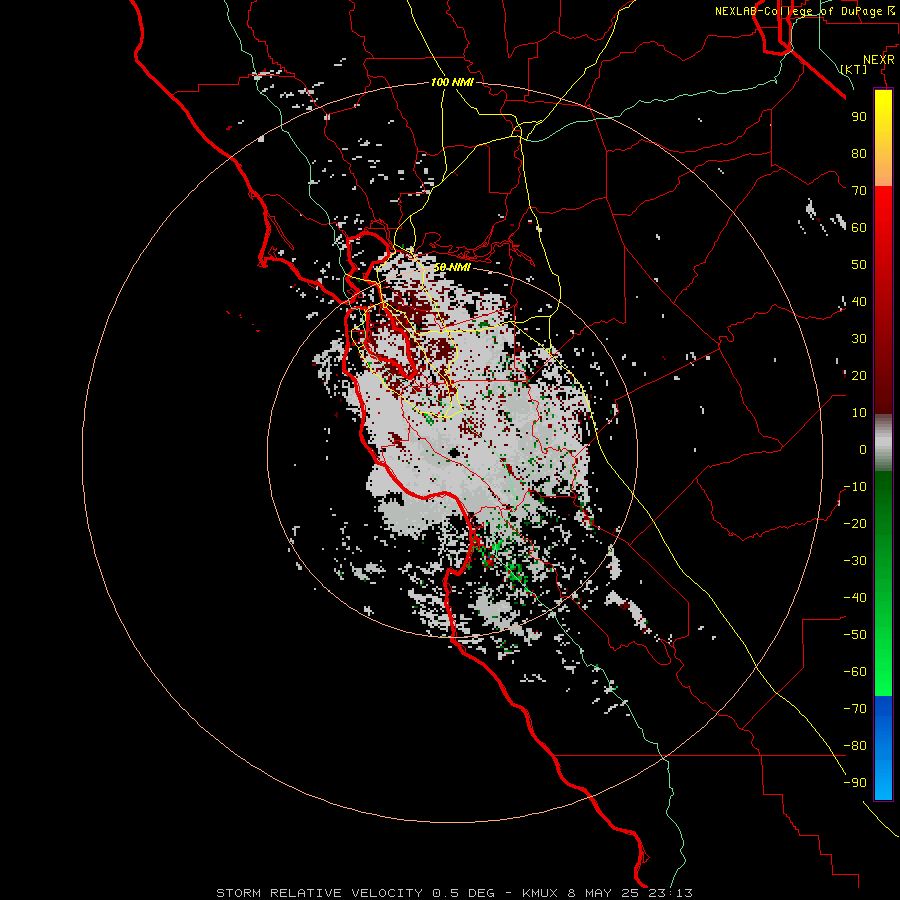
Task: Click the "23:13" timestamp in caption
Action: click(x=670, y=893)
